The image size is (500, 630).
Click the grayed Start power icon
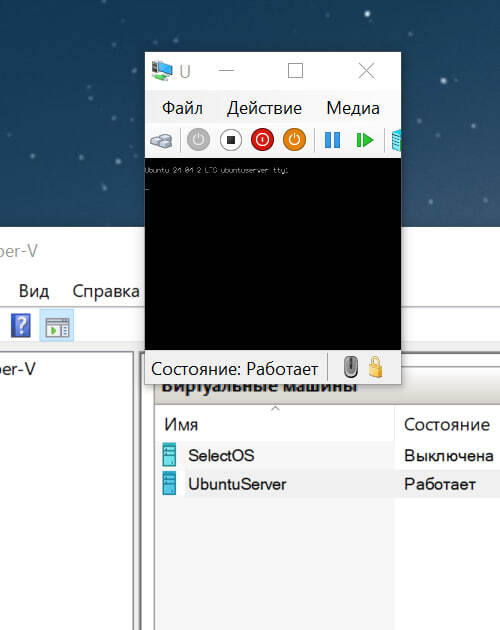[x=199, y=140]
